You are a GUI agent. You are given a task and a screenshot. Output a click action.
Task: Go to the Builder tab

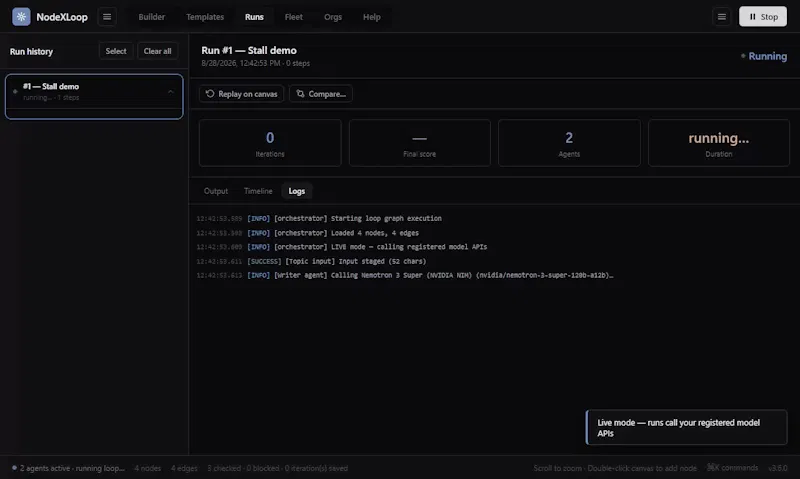coord(152,17)
